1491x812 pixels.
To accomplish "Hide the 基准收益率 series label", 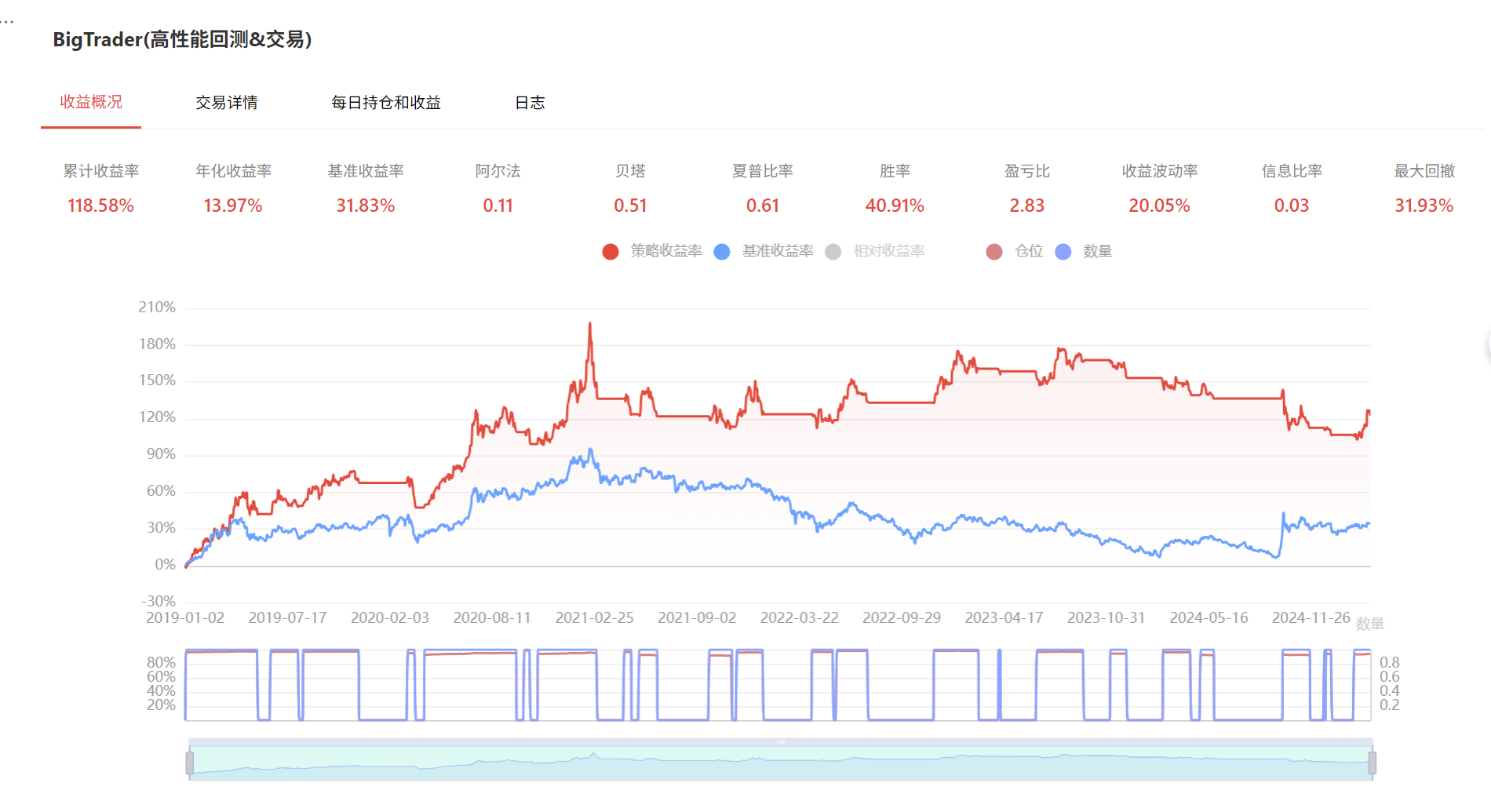I will pyautogui.click(x=778, y=251).
